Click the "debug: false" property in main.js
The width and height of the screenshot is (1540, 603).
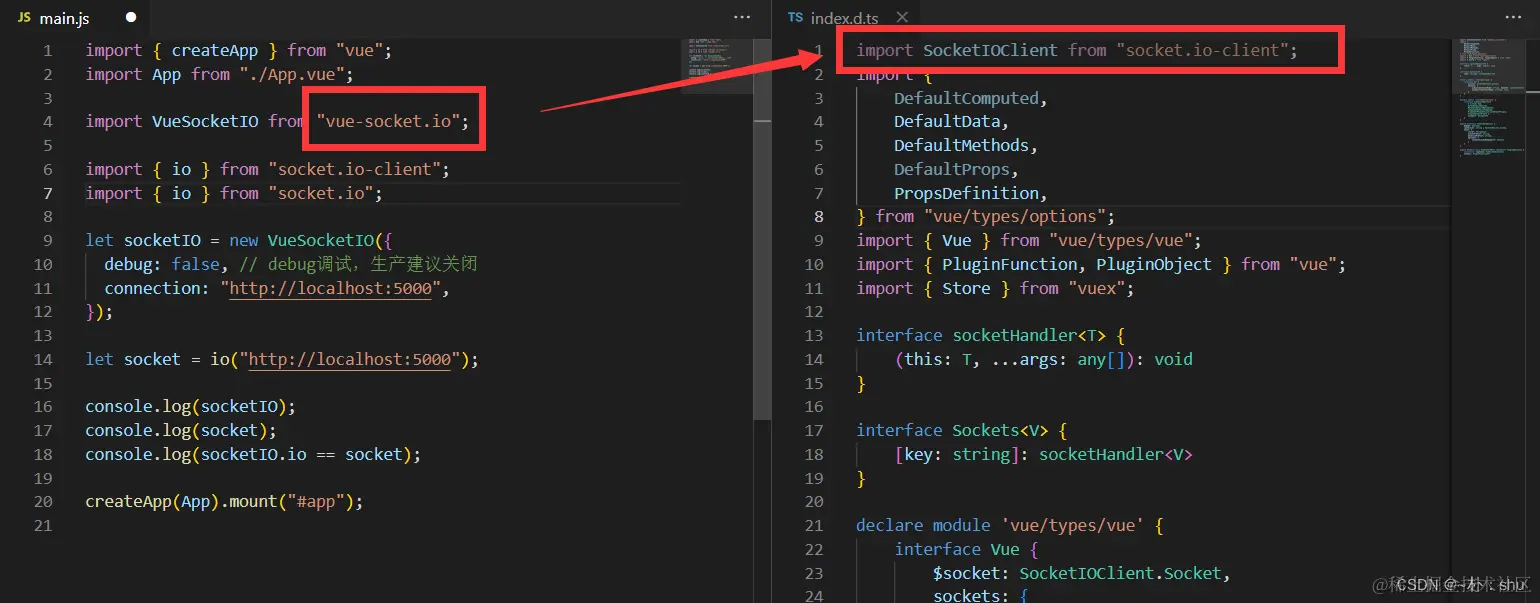[x=162, y=264]
